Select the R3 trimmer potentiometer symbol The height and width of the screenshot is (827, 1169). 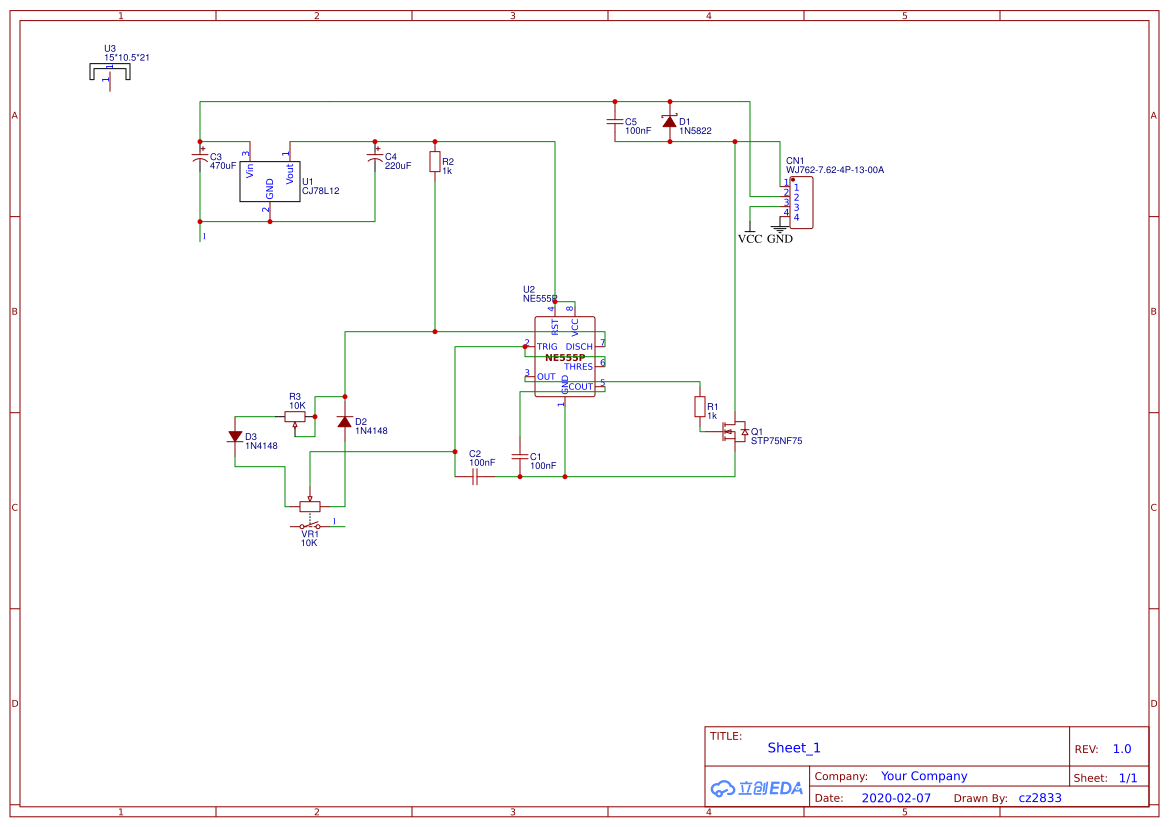tap(295, 420)
